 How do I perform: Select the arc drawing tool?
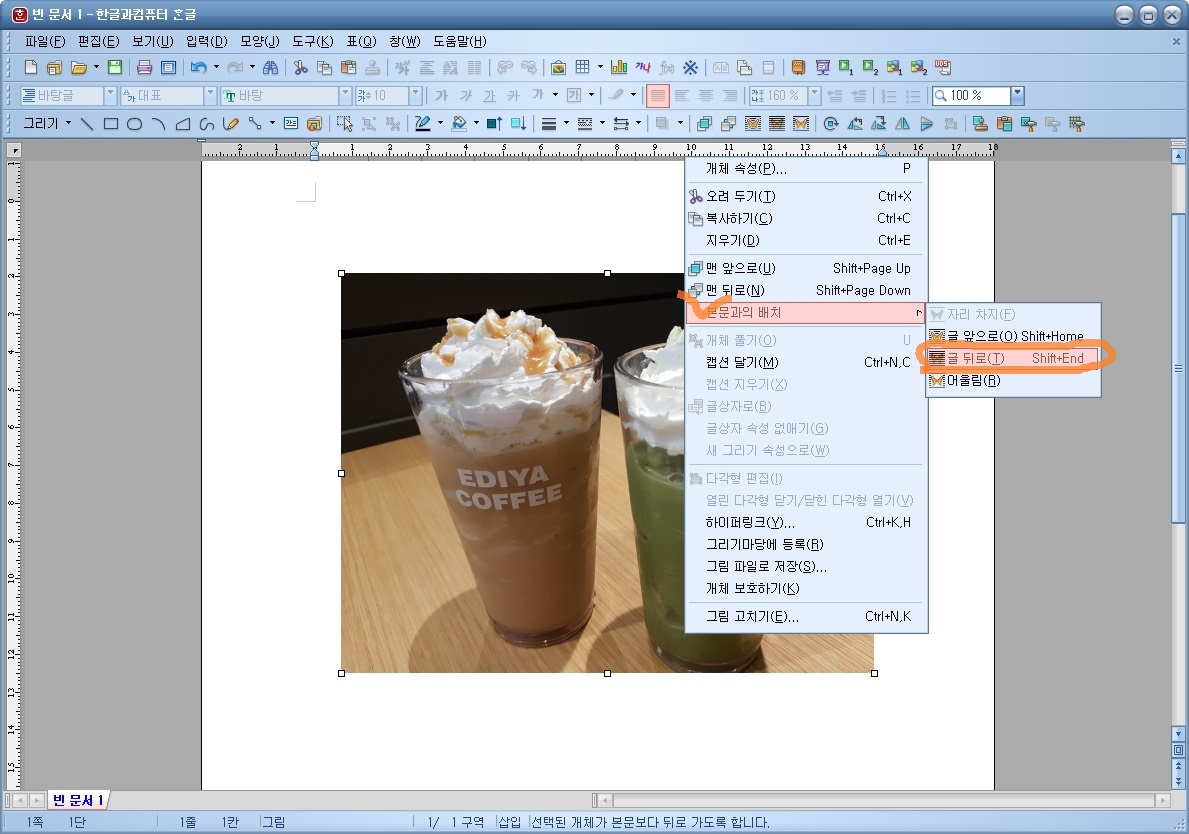pos(158,124)
